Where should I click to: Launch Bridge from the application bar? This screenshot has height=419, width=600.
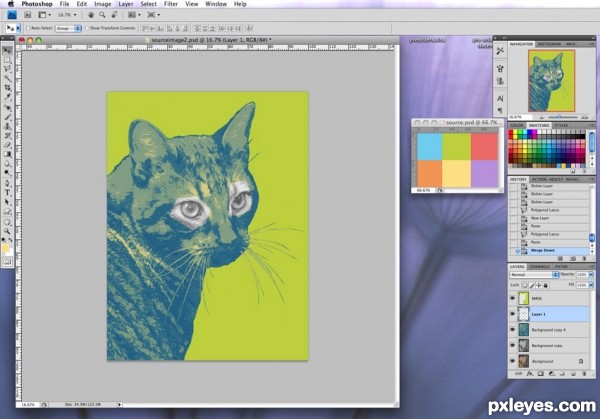[28, 15]
